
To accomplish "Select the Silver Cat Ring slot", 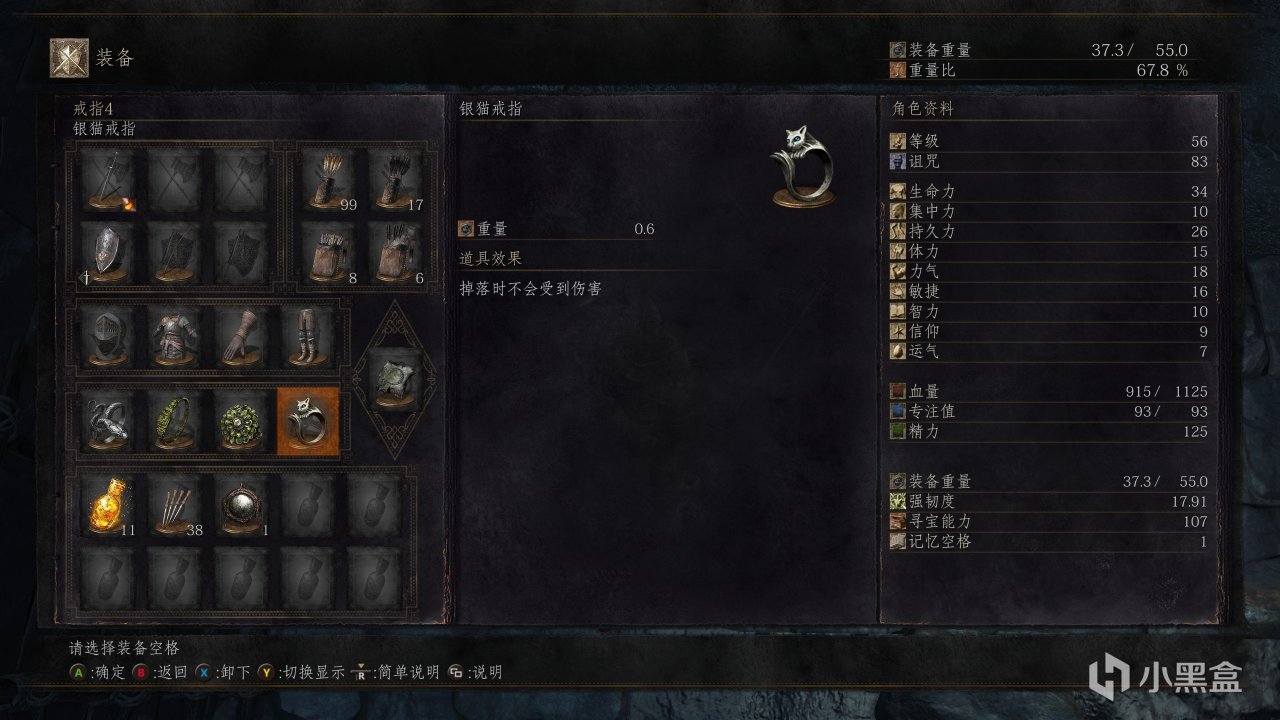I will (x=308, y=422).
